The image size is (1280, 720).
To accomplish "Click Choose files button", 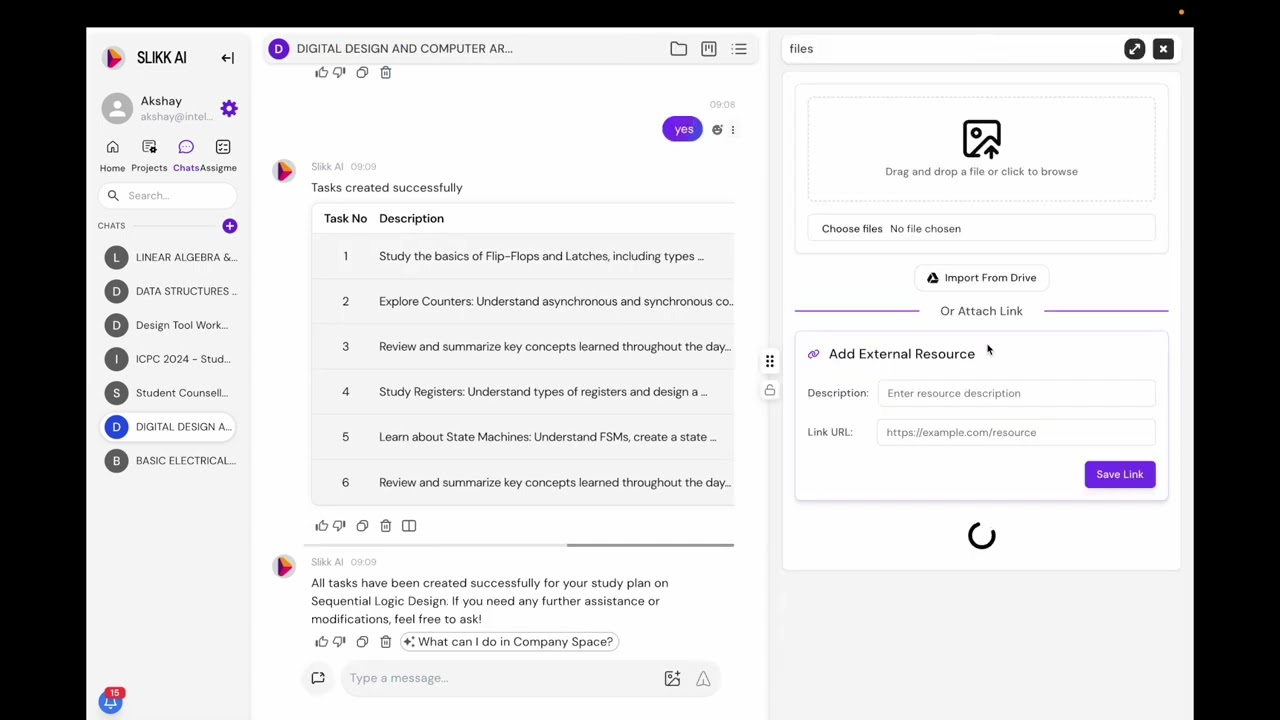I will click(x=852, y=229).
